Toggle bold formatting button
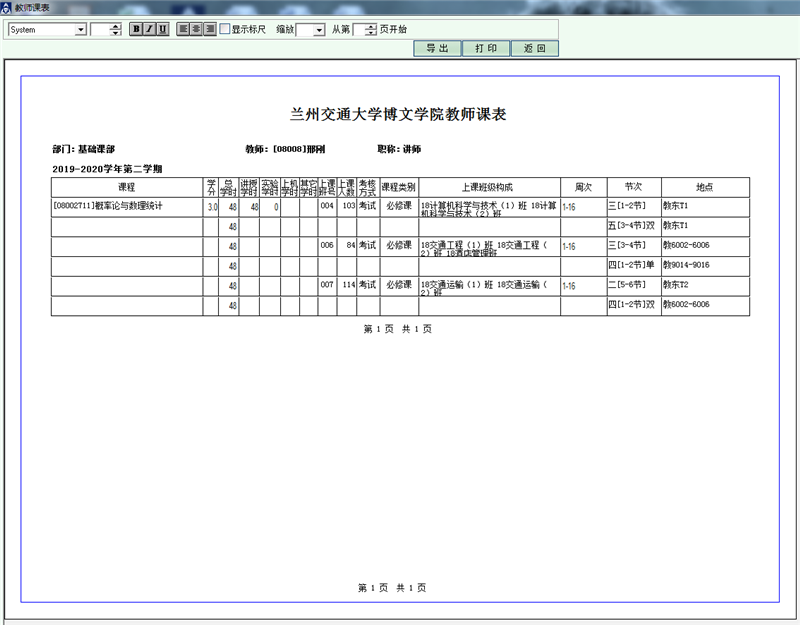 (136, 29)
